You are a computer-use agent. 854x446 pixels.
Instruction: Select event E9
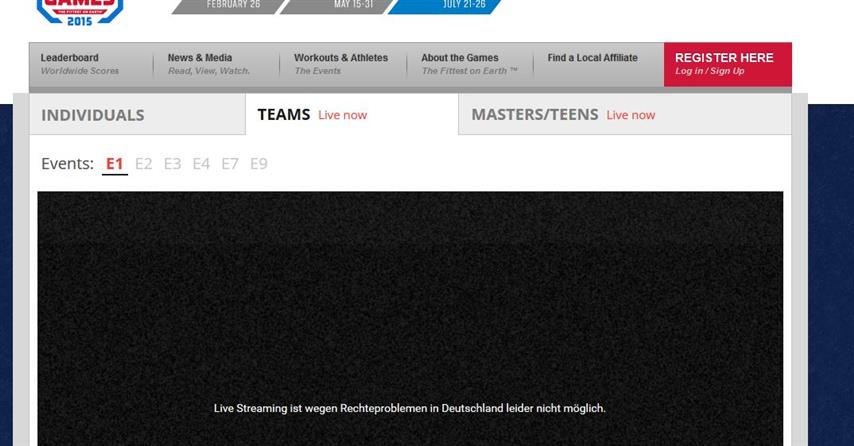coord(259,164)
